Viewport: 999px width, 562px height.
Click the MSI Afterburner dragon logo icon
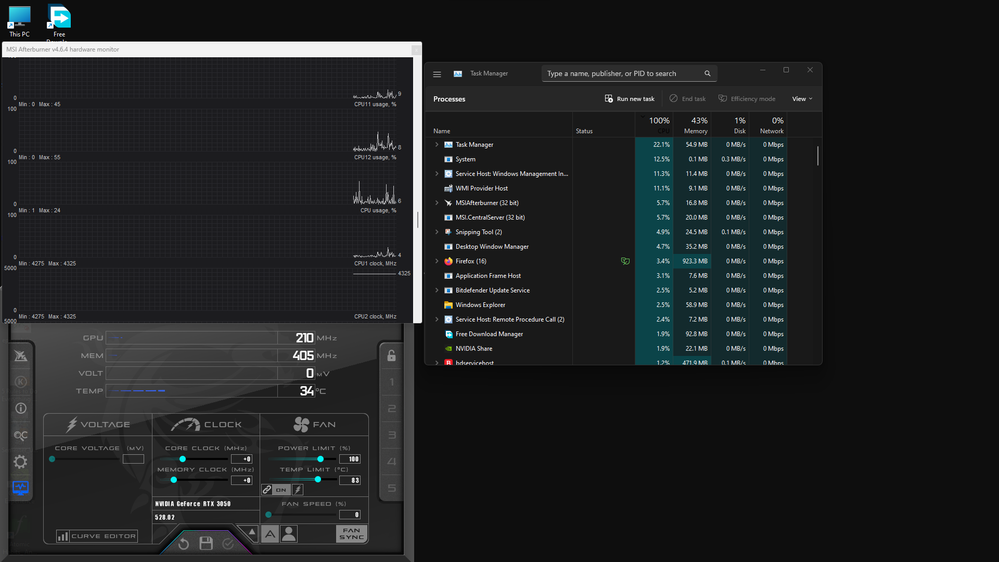point(20,356)
